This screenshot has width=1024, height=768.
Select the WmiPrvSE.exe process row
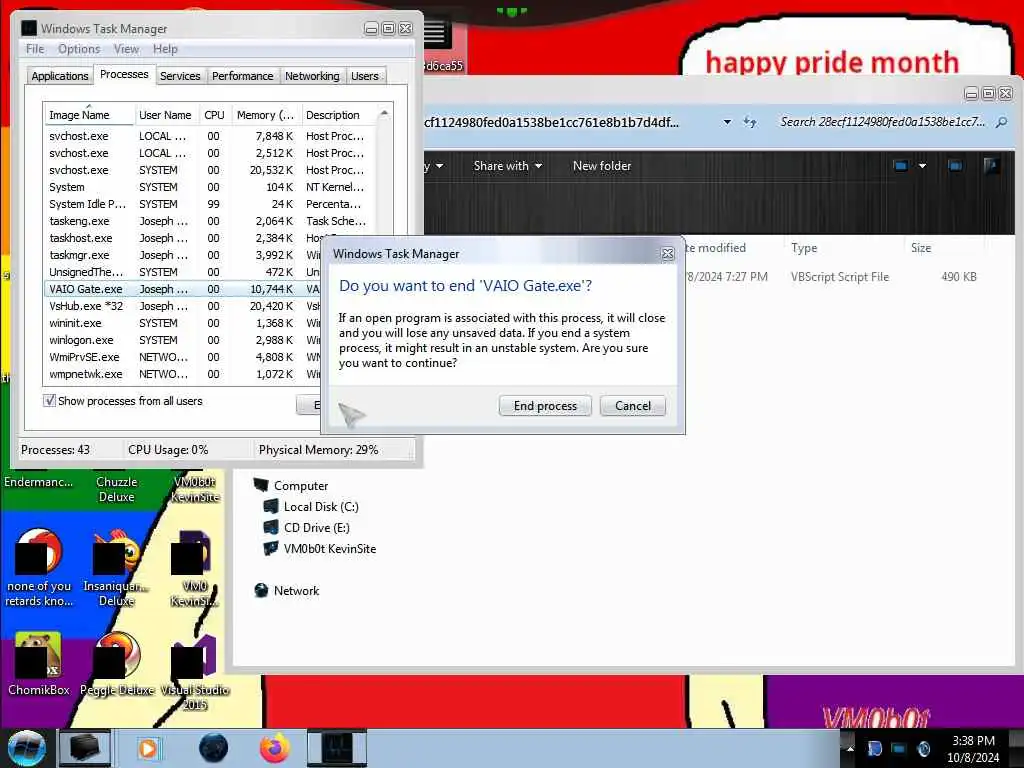coord(184,357)
